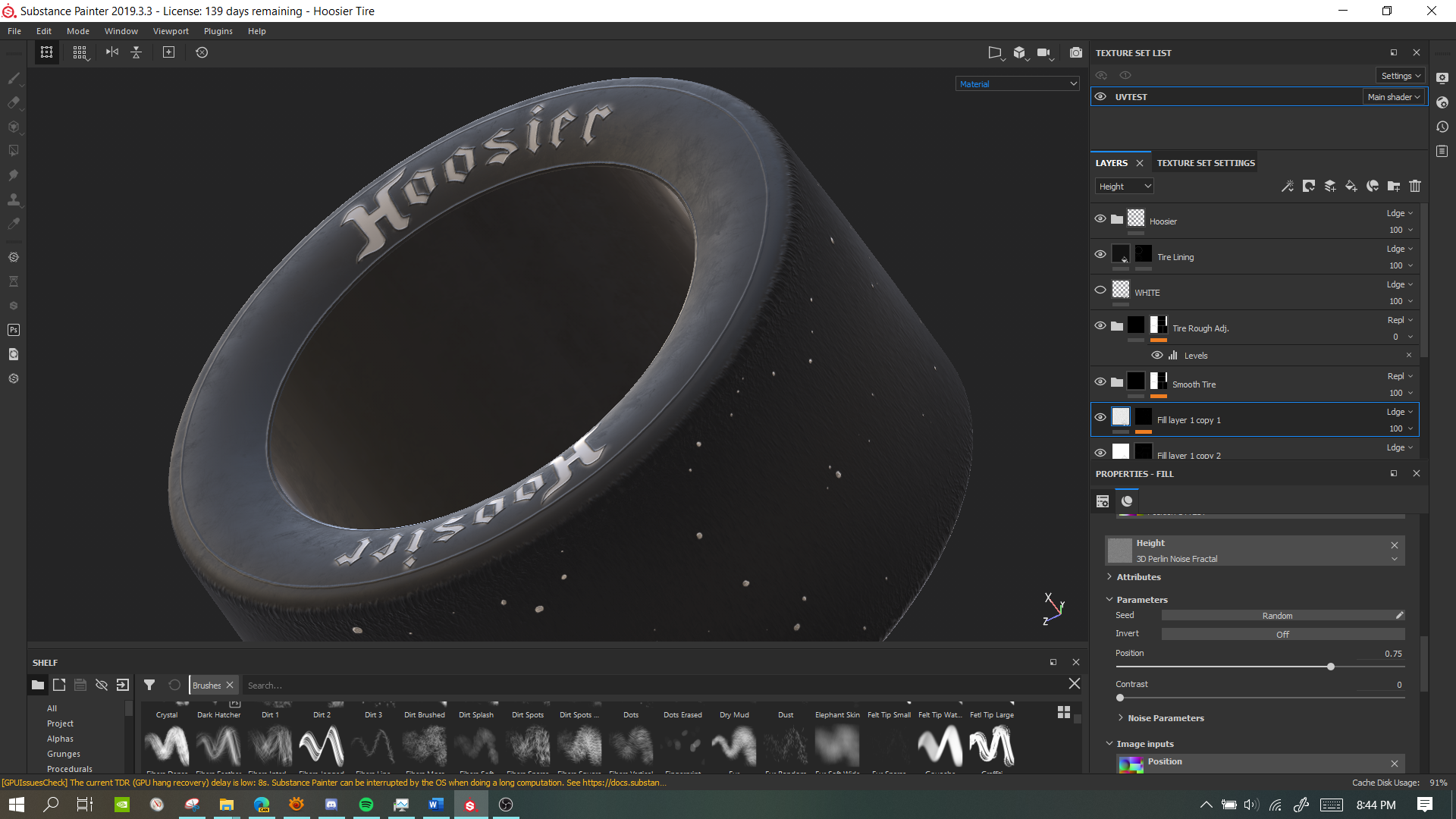Hide the Tire Lining layer
Screen dimensions: 1456x819
[x=1100, y=254]
